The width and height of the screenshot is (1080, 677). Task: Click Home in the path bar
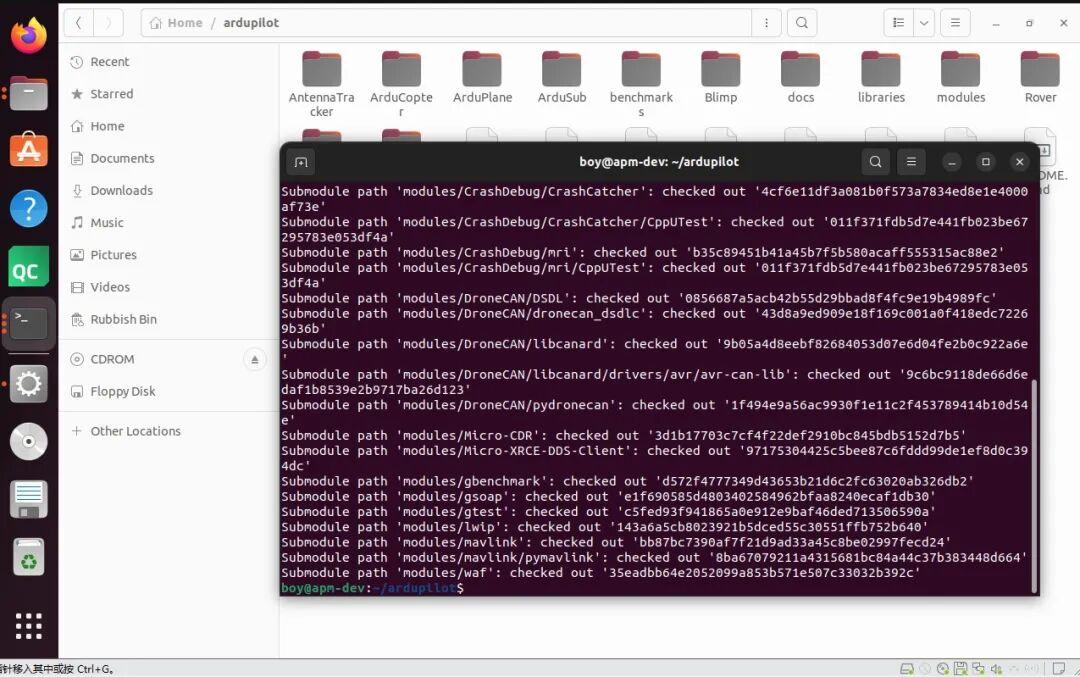176,23
